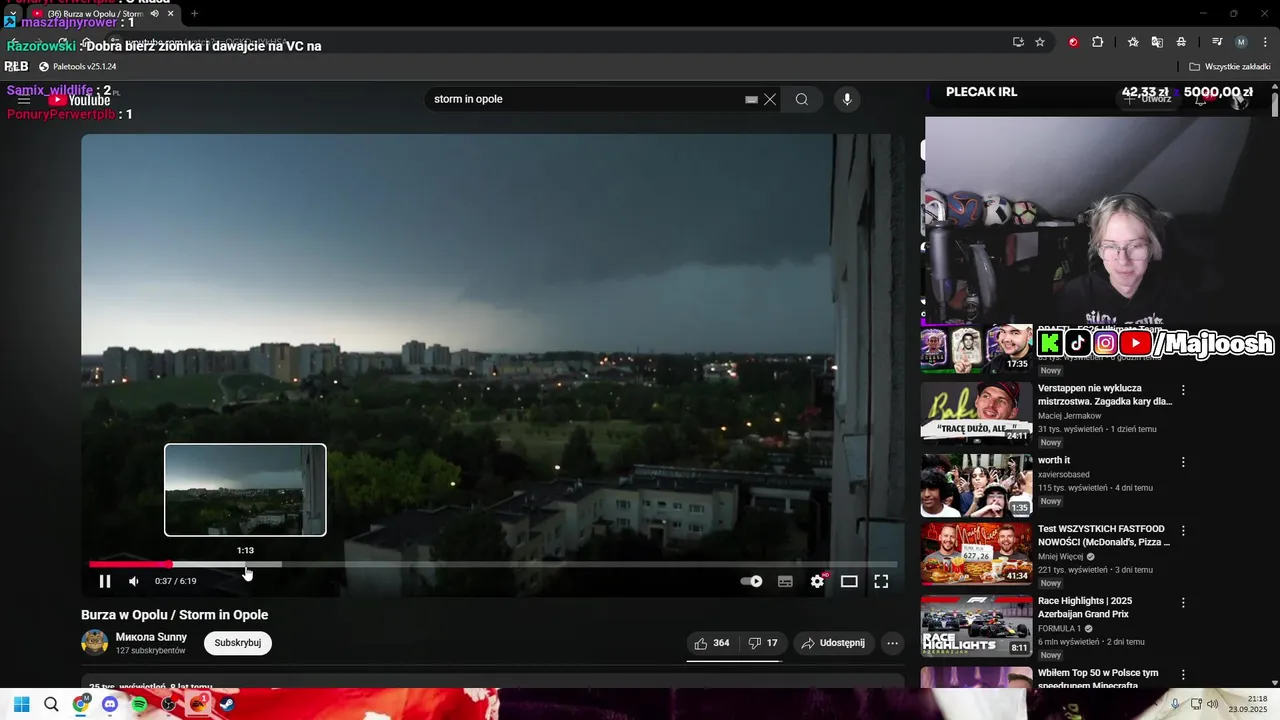The image size is (1280, 720).
Task: Open options menu for the Fastfood test video
Action: (x=1183, y=531)
